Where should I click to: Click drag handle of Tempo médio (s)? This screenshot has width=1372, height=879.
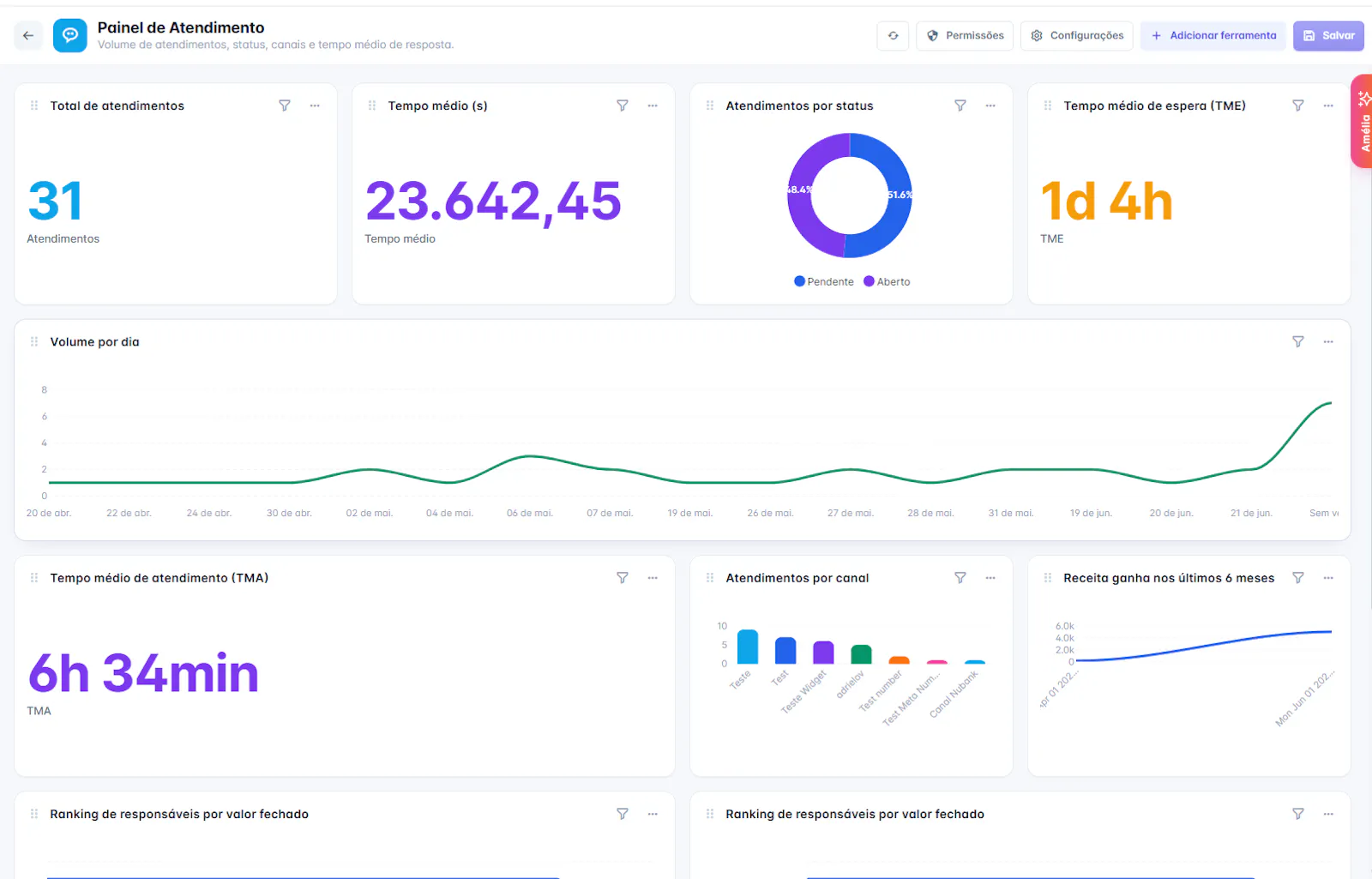coord(372,105)
